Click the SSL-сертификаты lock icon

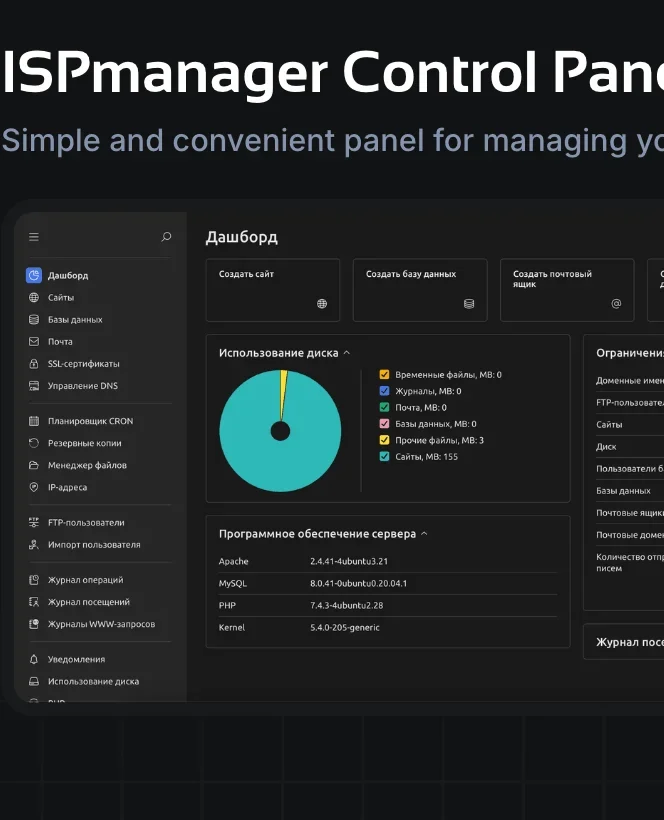(34, 363)
